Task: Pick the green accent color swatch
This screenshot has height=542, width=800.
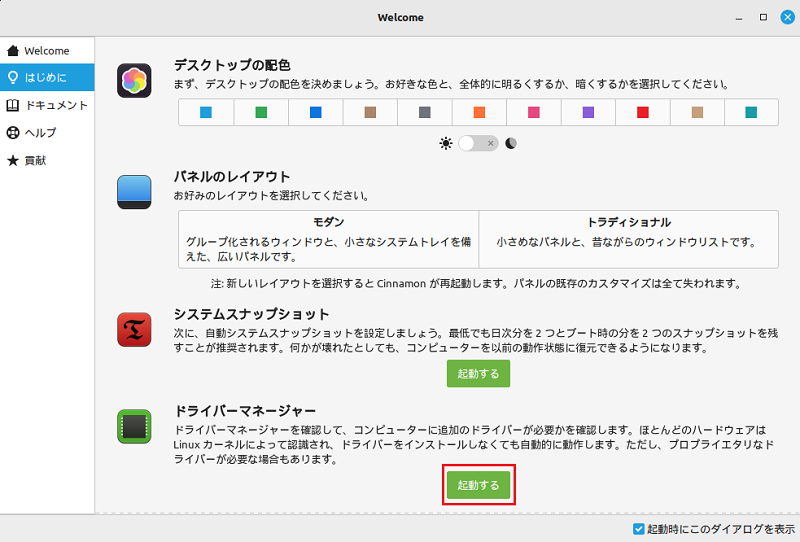Action: 261,112
